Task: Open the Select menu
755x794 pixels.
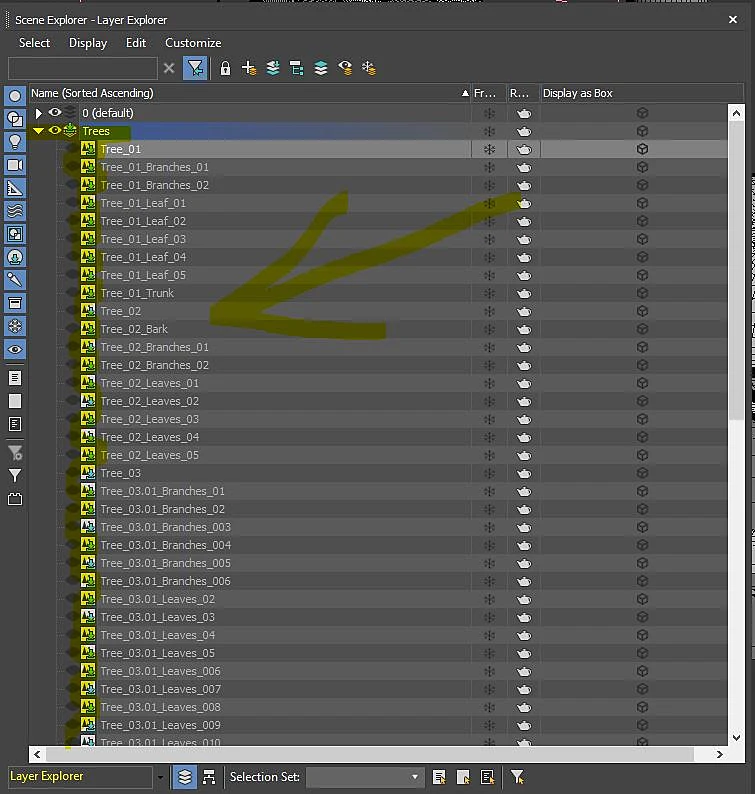Action: (34, 43)
